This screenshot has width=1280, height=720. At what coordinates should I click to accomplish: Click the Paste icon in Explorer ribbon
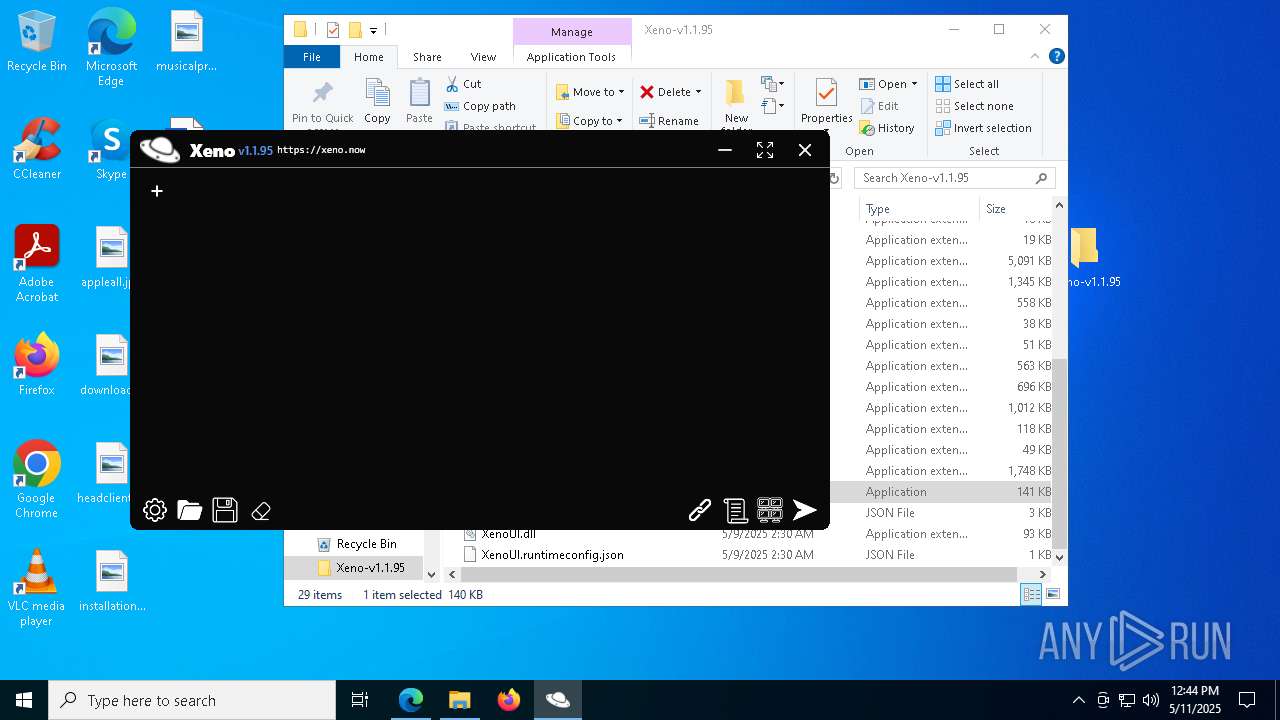pos(419,102)
